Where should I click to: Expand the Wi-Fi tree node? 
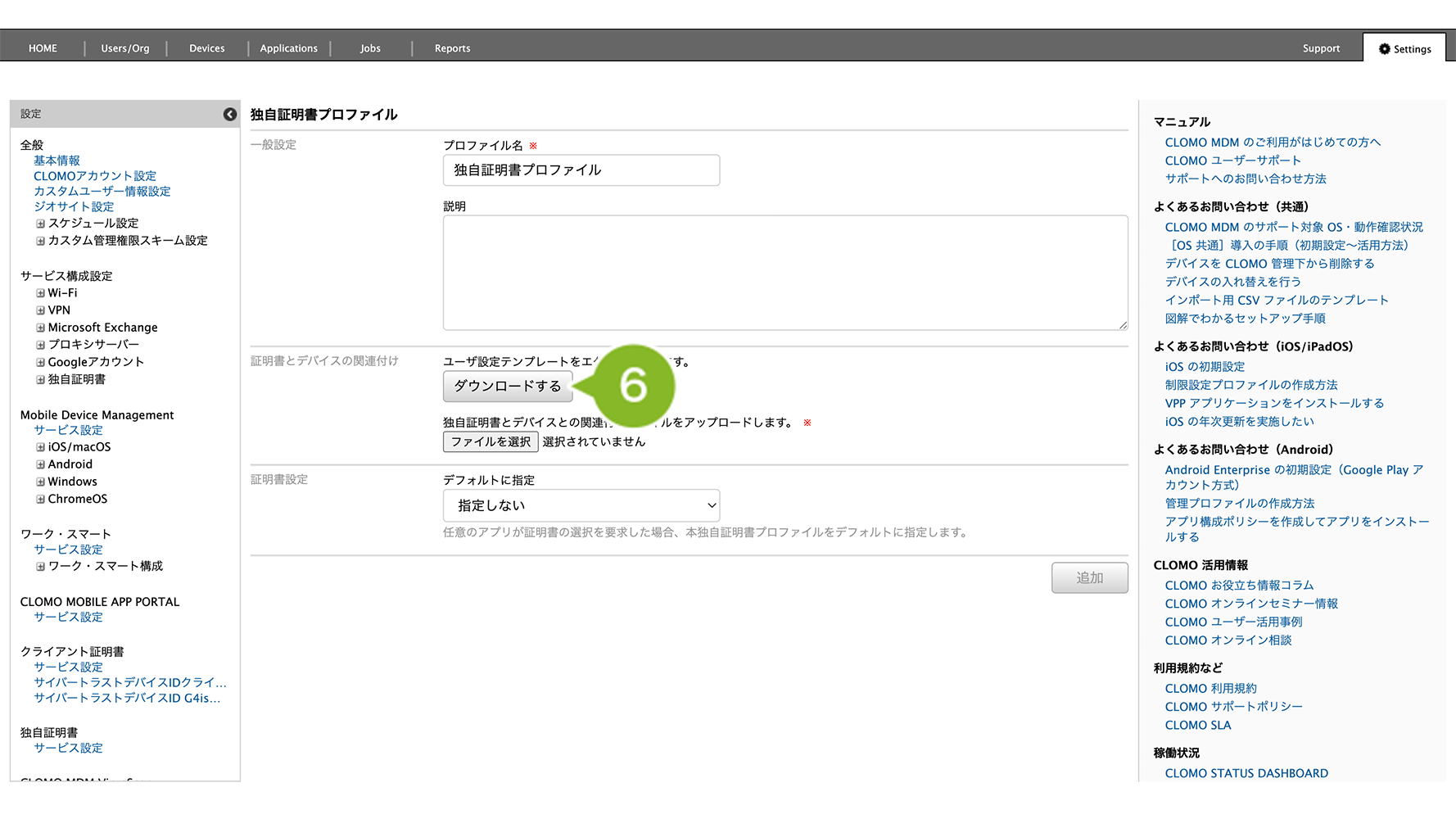40,293
